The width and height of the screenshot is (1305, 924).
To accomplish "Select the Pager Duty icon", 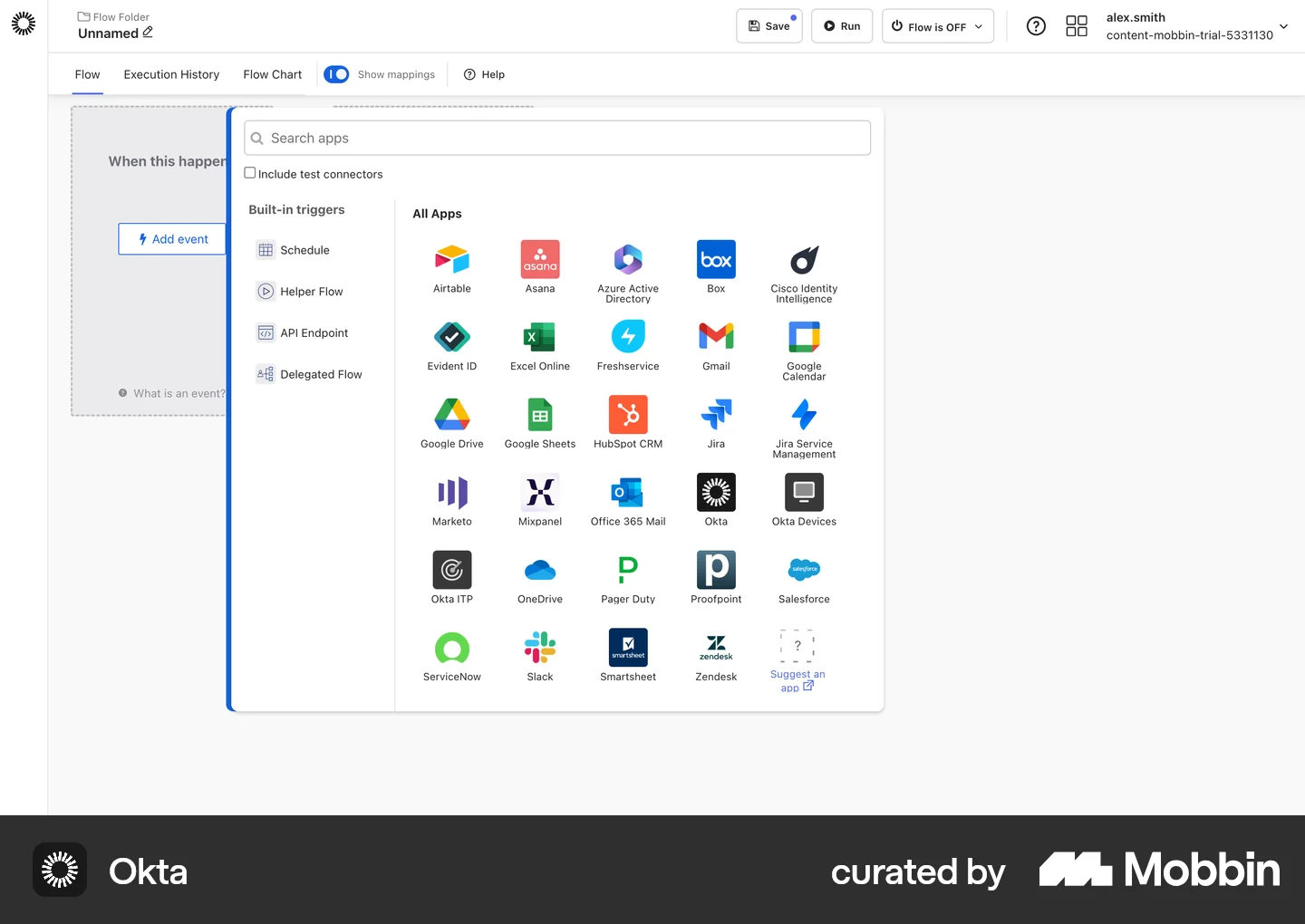I will pos(628,570).
